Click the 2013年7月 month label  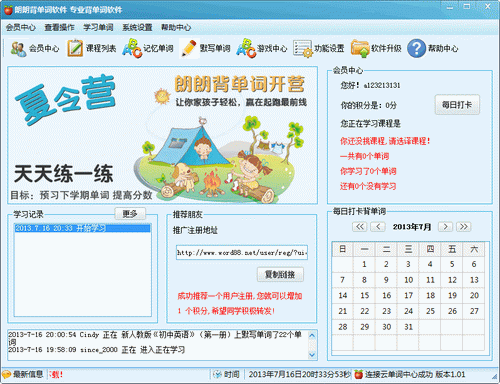pyautogui.click(x=412, y=227)
